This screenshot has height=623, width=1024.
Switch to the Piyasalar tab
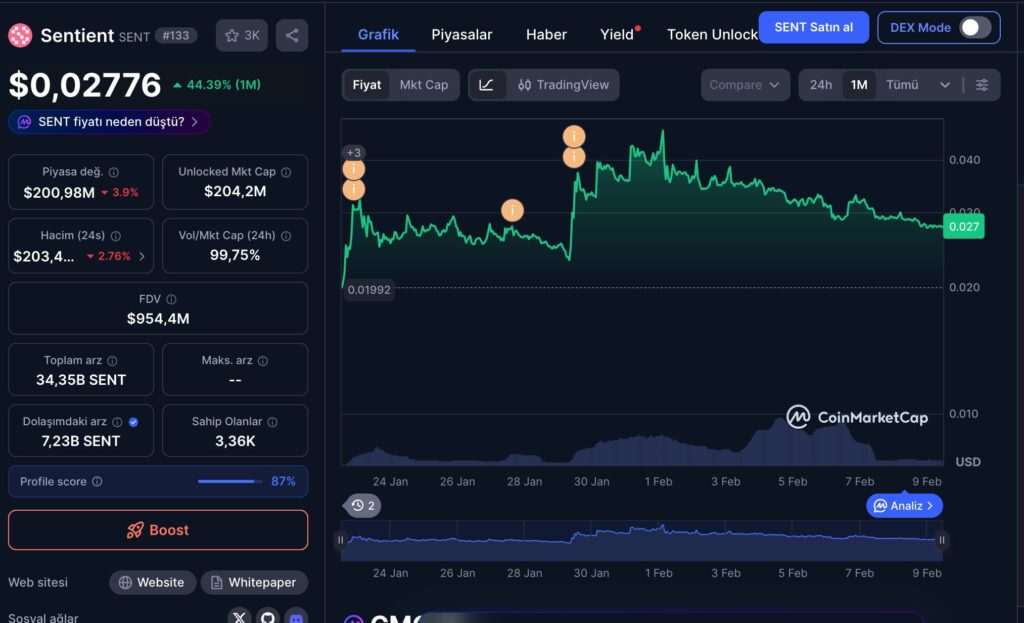point(461,34)
